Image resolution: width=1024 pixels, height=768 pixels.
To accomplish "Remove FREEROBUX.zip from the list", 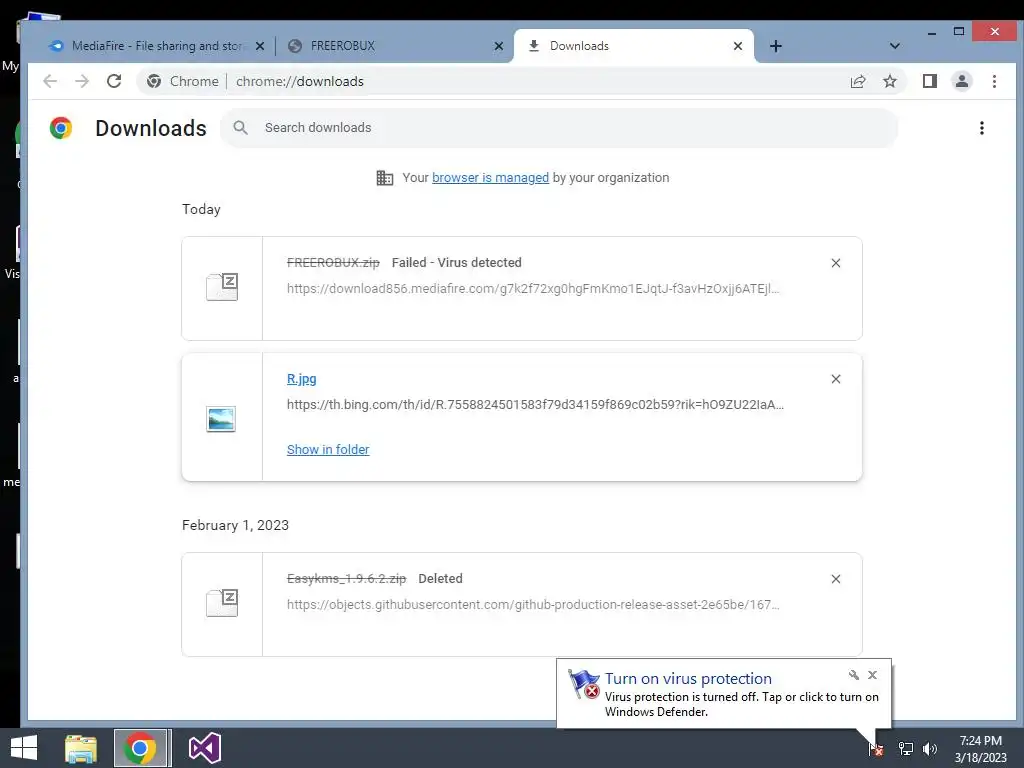I will (835, 263).
